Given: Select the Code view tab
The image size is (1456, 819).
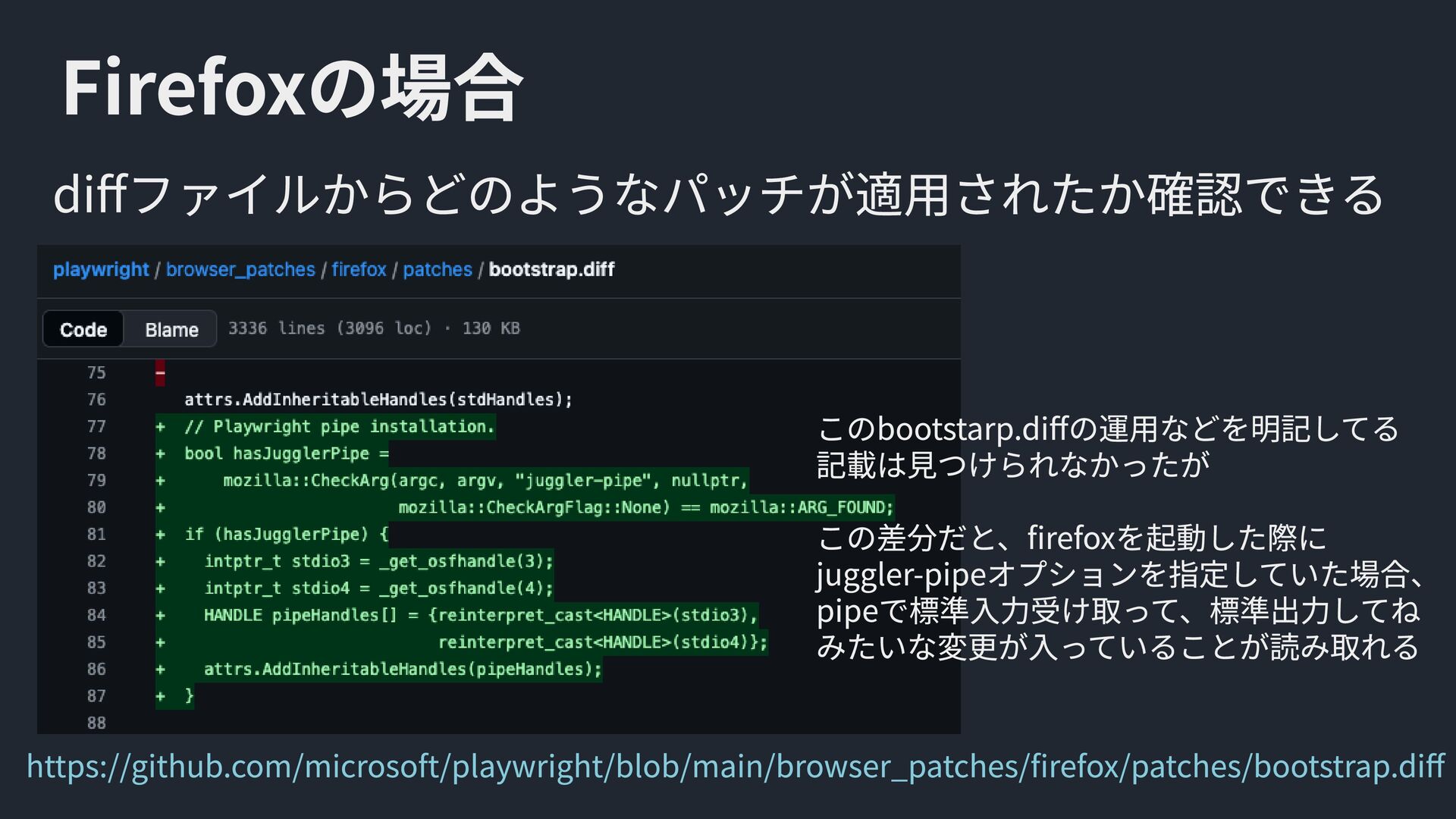Looking at the screenshot, I should tap(83, 330).
